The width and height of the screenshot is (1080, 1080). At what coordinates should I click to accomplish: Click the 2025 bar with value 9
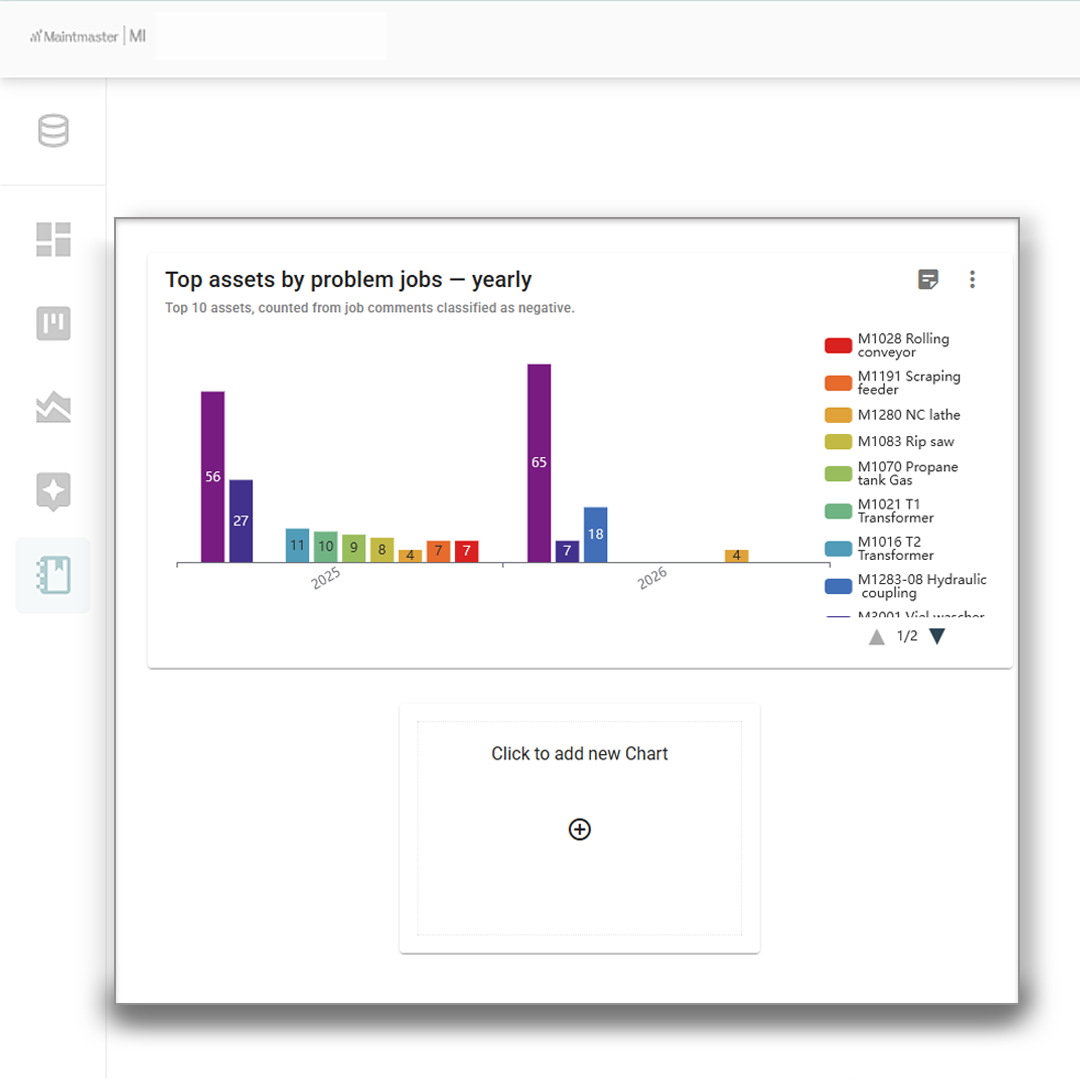click(x=354, y=548)
